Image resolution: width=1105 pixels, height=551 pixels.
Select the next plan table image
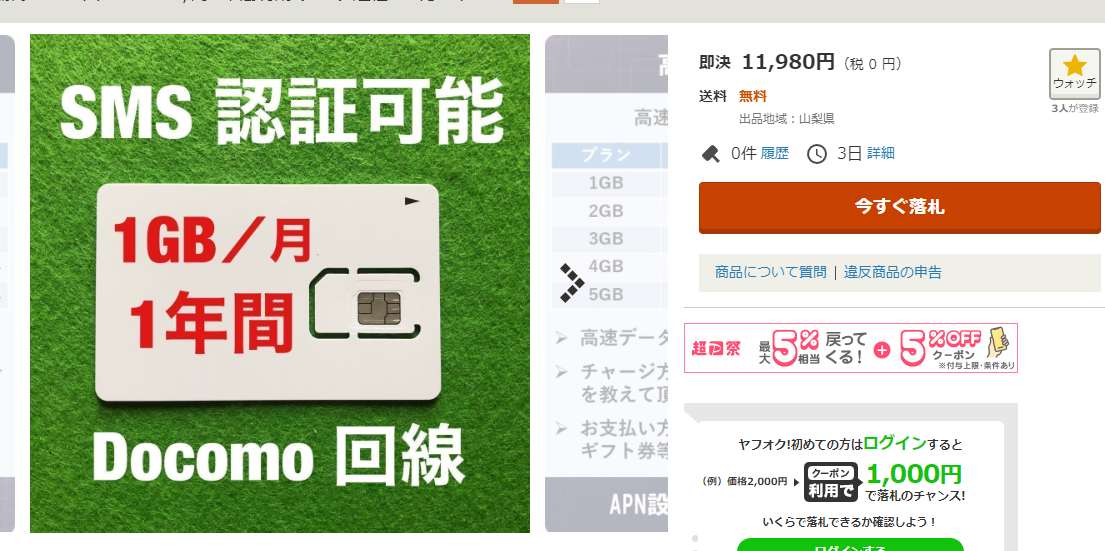point(607,283)
